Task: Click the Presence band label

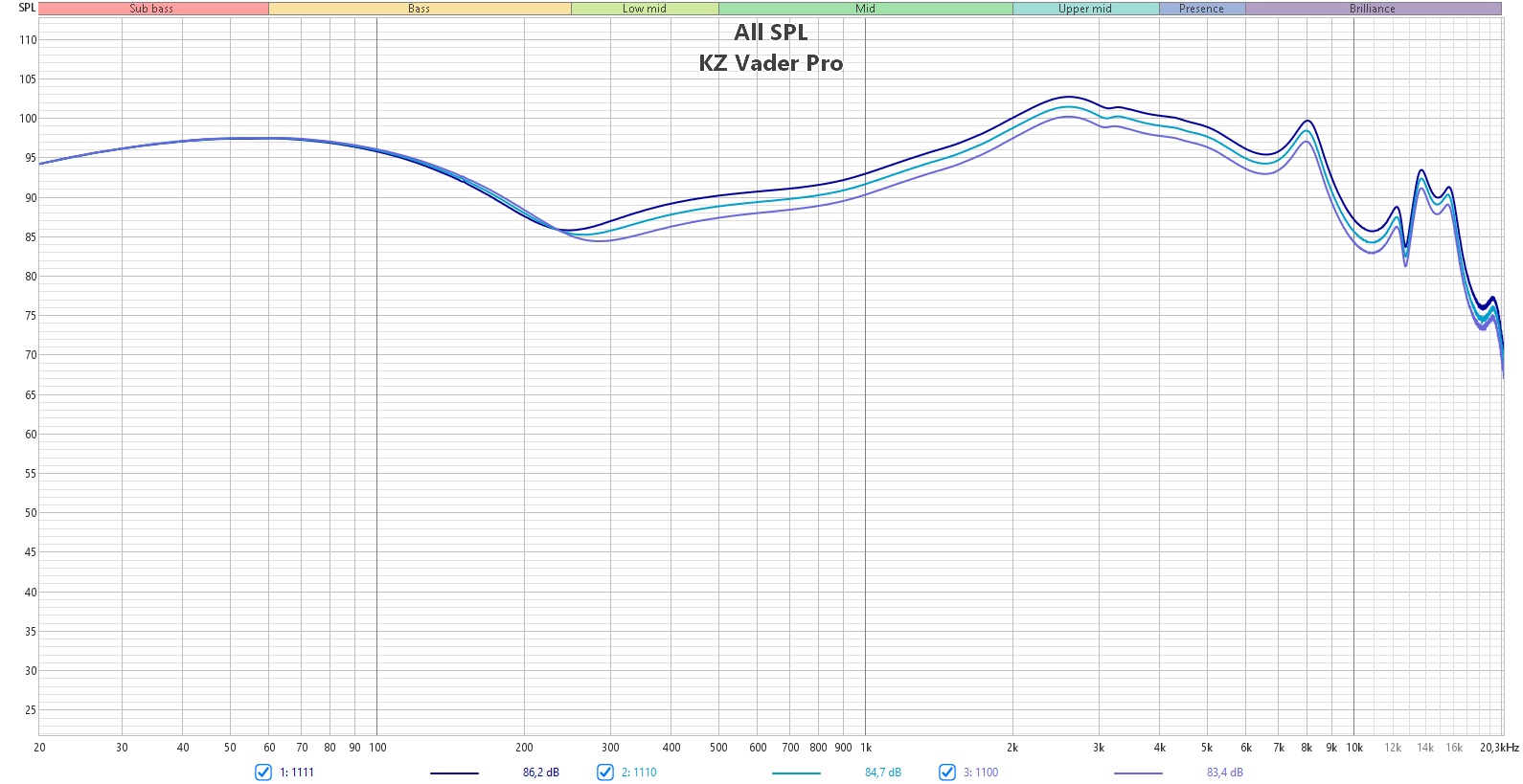Action: coord(1202,9)
